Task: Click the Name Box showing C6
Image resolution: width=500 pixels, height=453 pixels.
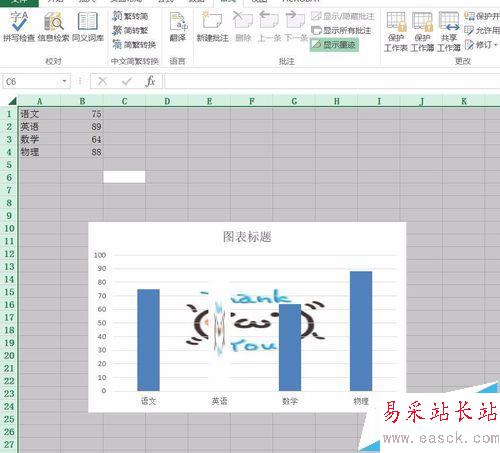Action: tap(32, 81)
